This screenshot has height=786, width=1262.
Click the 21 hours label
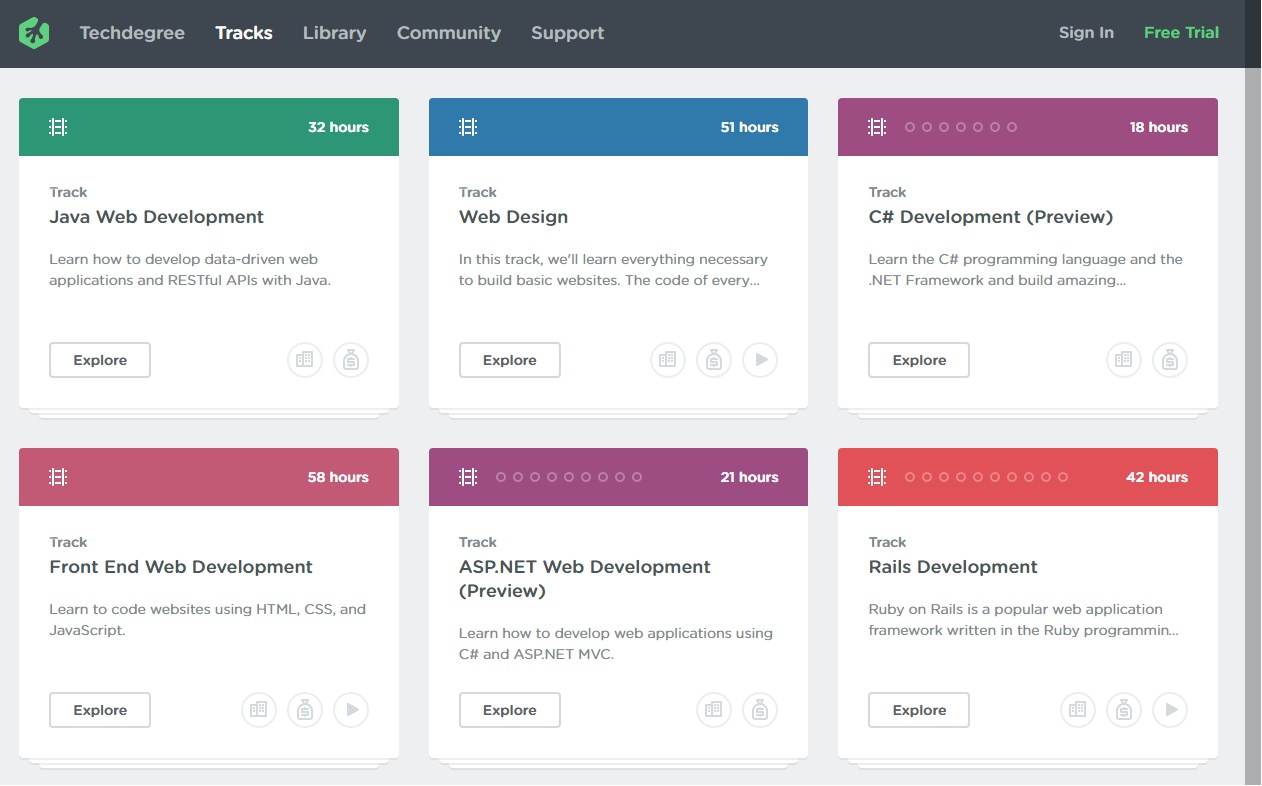[750, 477]
